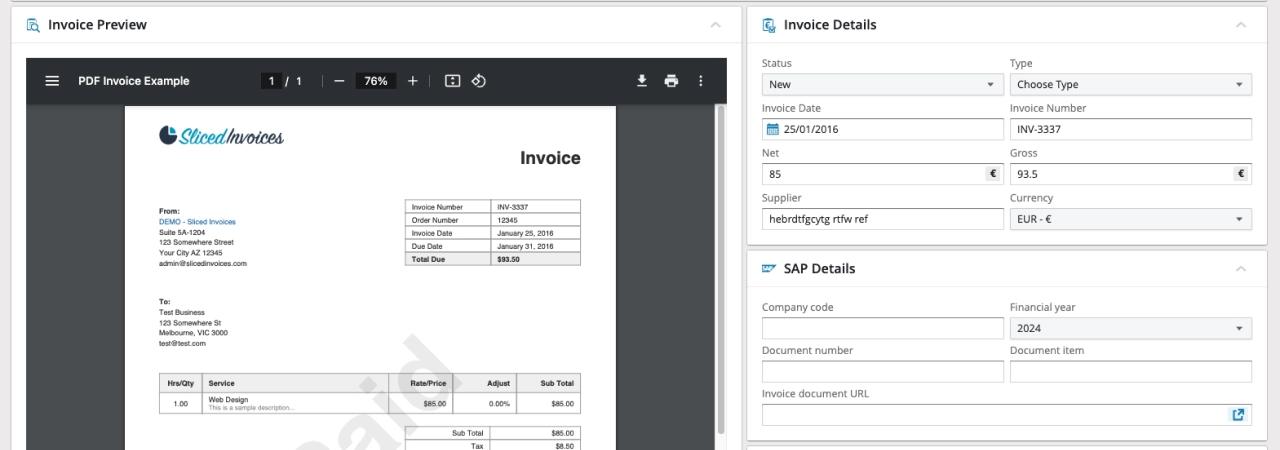Click the Company code field

(883, 328)
